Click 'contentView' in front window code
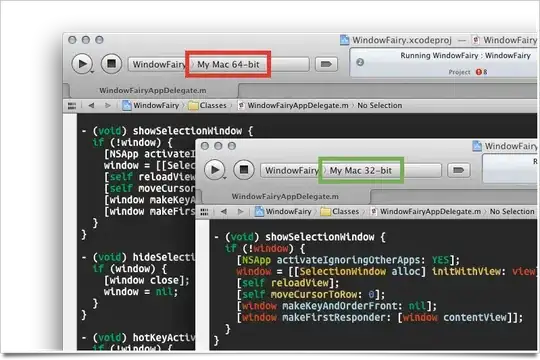540x360 pixels. [x=475, y=318]
